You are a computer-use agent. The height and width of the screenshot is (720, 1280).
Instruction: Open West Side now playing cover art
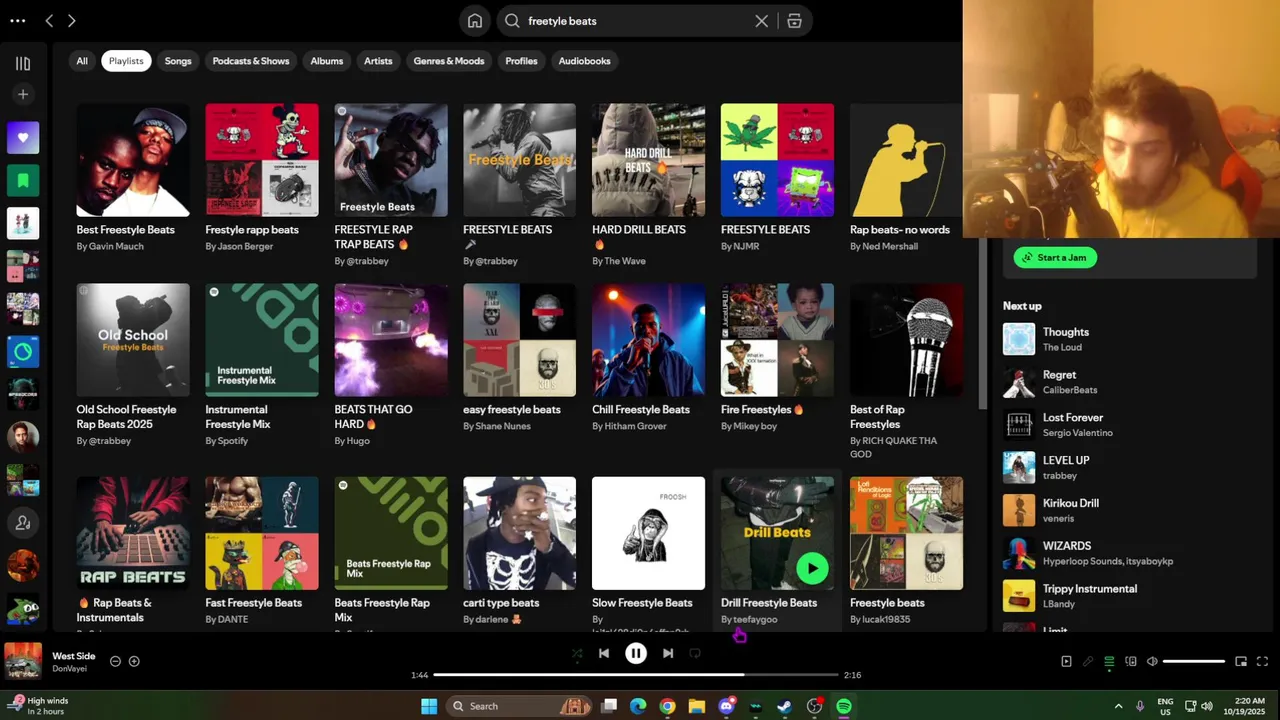(23, 662)
